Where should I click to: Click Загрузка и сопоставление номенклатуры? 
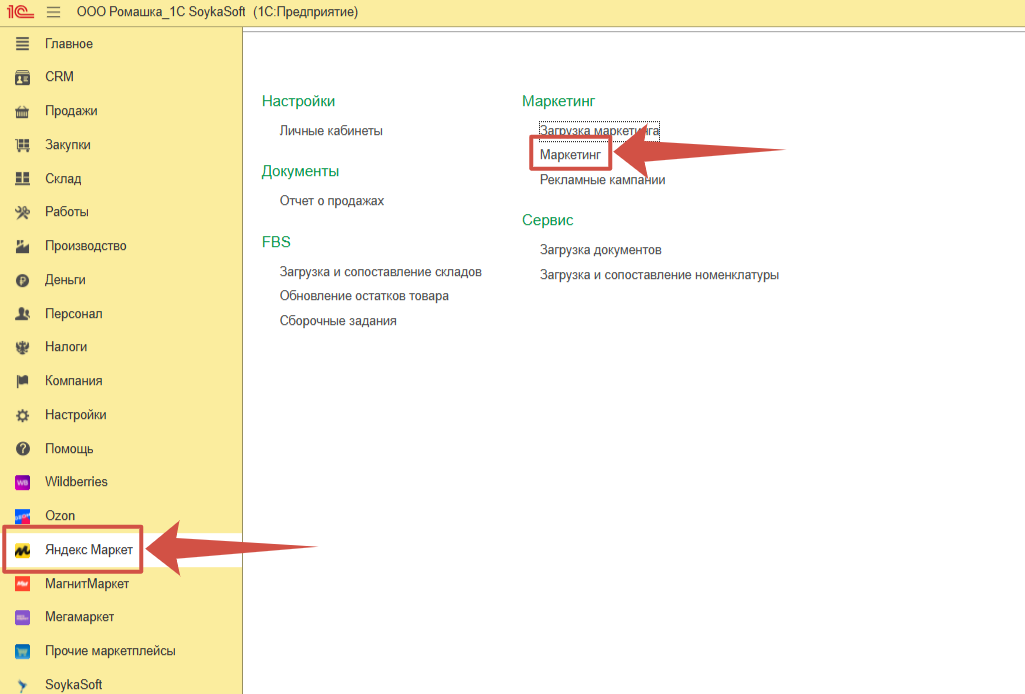coord(659,275)
